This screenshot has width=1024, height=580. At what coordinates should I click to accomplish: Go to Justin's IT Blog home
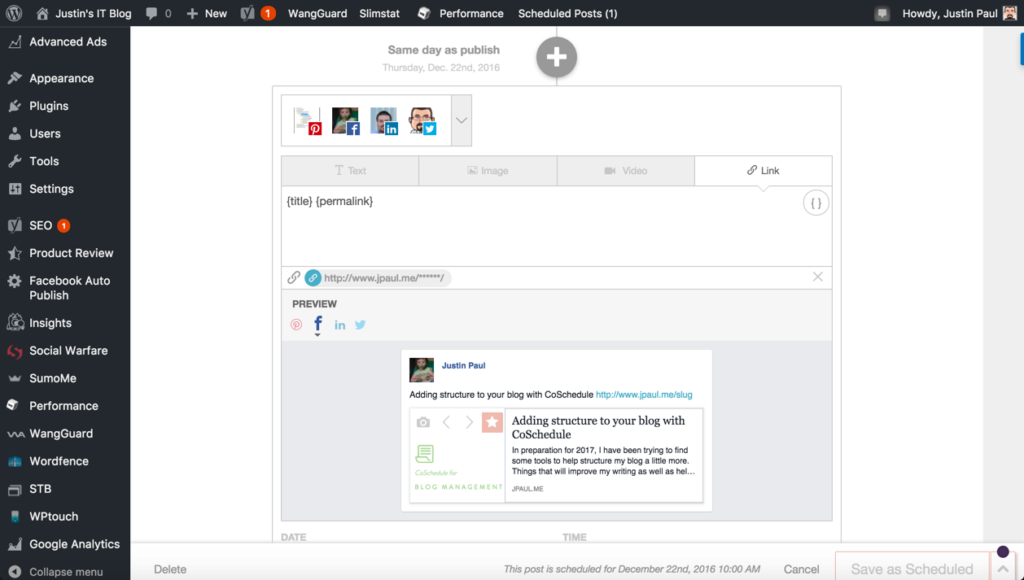pyautogui.click(x=84, y=13)
